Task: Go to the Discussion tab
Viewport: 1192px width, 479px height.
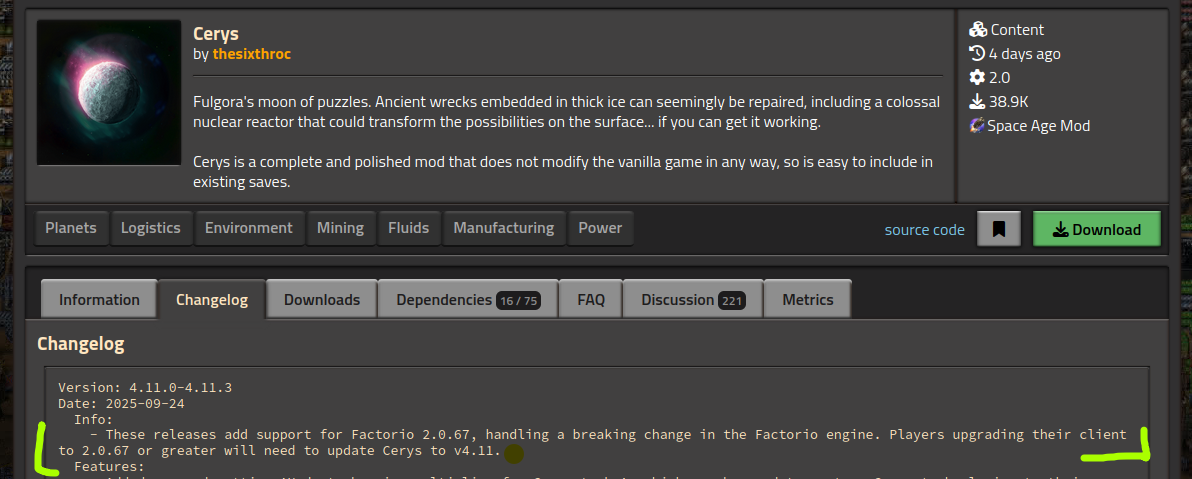Action: click(x=693, y=299)
